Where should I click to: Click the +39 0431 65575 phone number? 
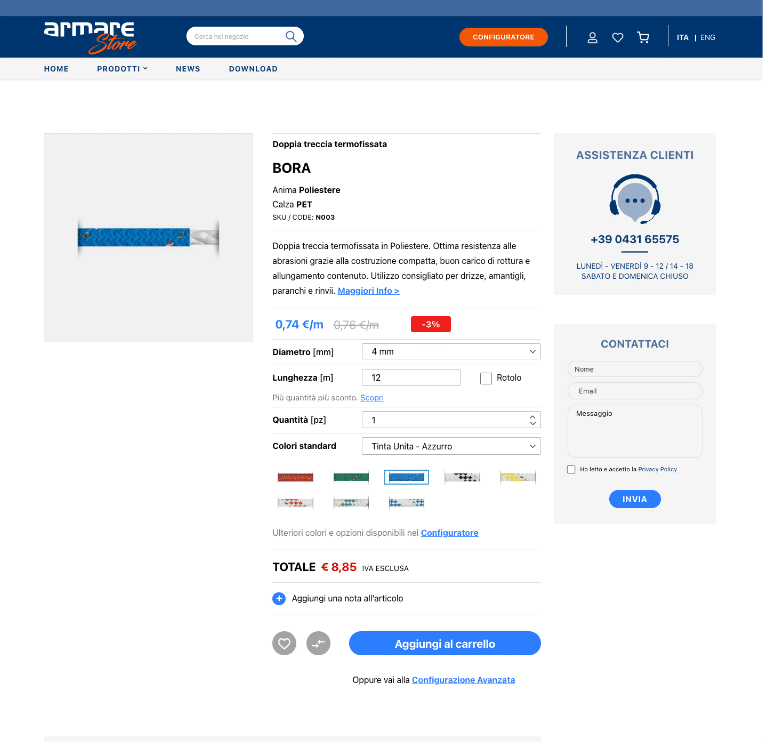coord(635,239)
